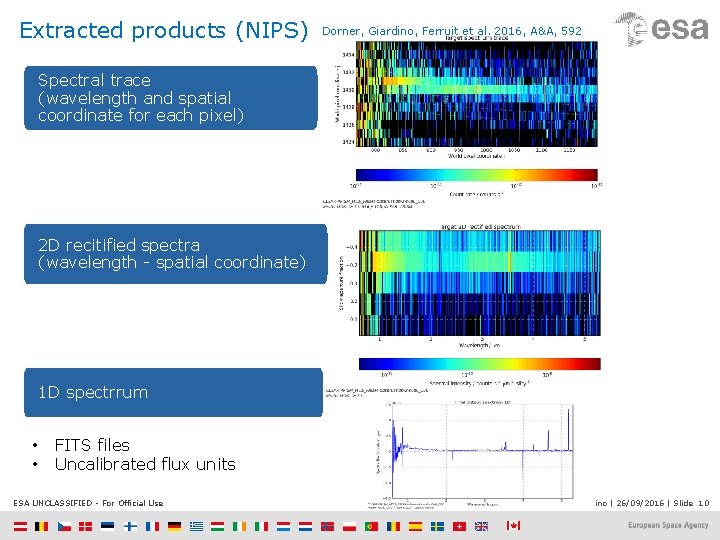720x540 pixels.
Task: Select the Irish flag next to Hungary's
Action: click(239, 526)
